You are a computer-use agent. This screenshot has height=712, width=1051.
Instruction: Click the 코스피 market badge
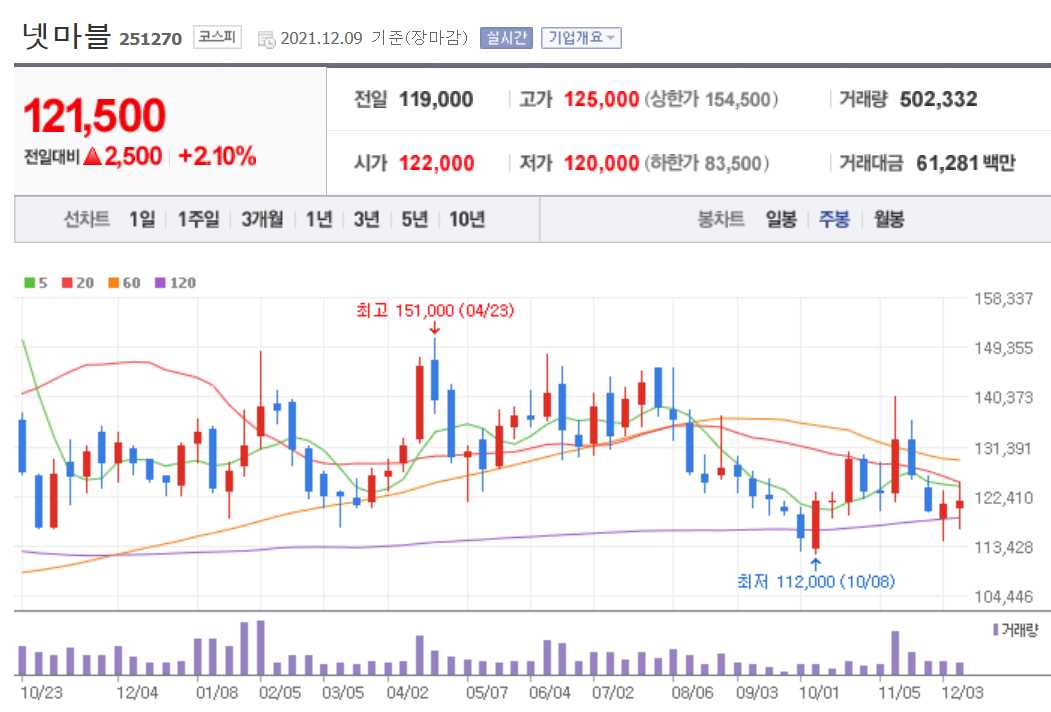(217, 37)
